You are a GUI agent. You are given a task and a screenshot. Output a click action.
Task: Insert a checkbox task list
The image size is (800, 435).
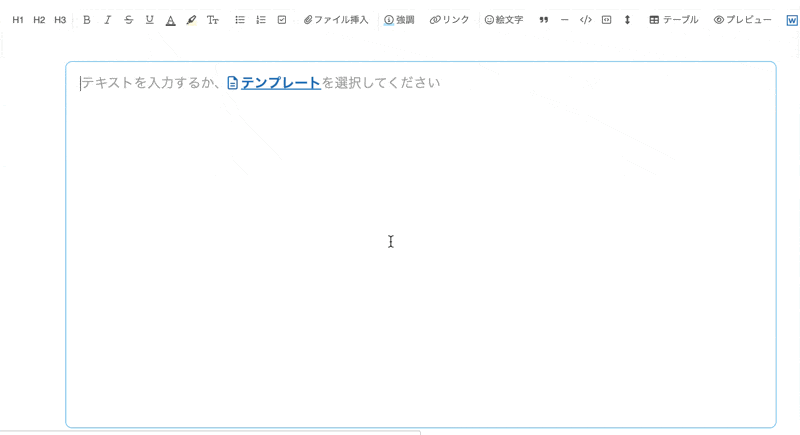tap(282, 20)
